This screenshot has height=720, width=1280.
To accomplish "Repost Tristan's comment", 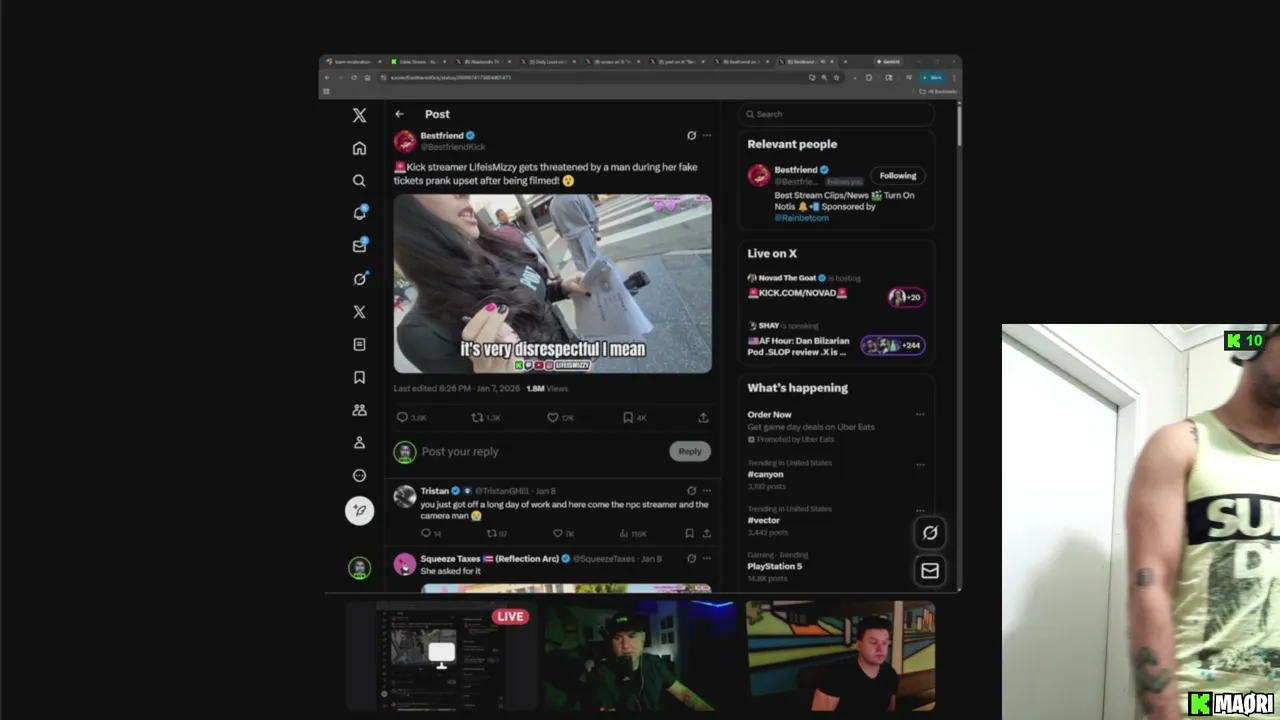I will click(x=496, y=534).
